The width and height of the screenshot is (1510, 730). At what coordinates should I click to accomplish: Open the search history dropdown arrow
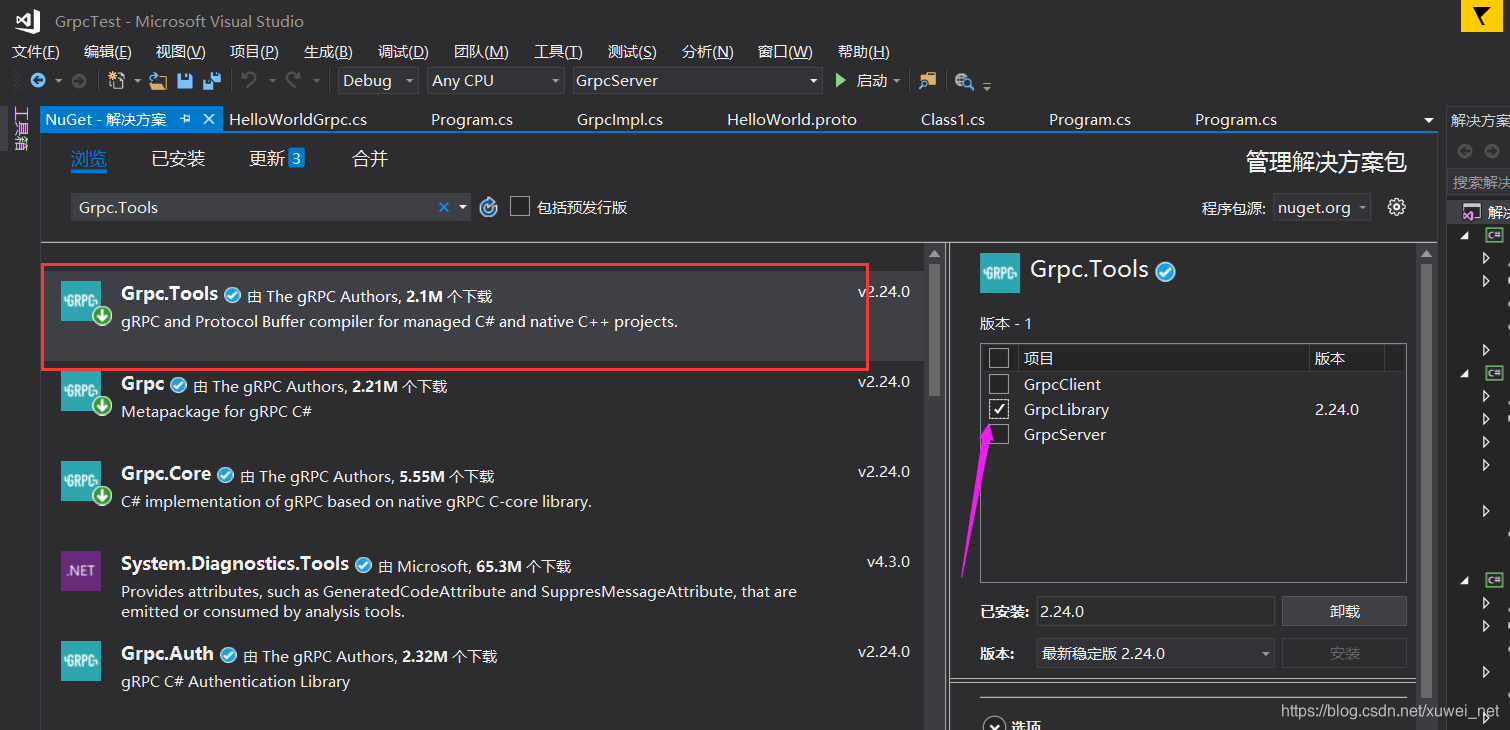pyautogui.click(x=463, y=207)
